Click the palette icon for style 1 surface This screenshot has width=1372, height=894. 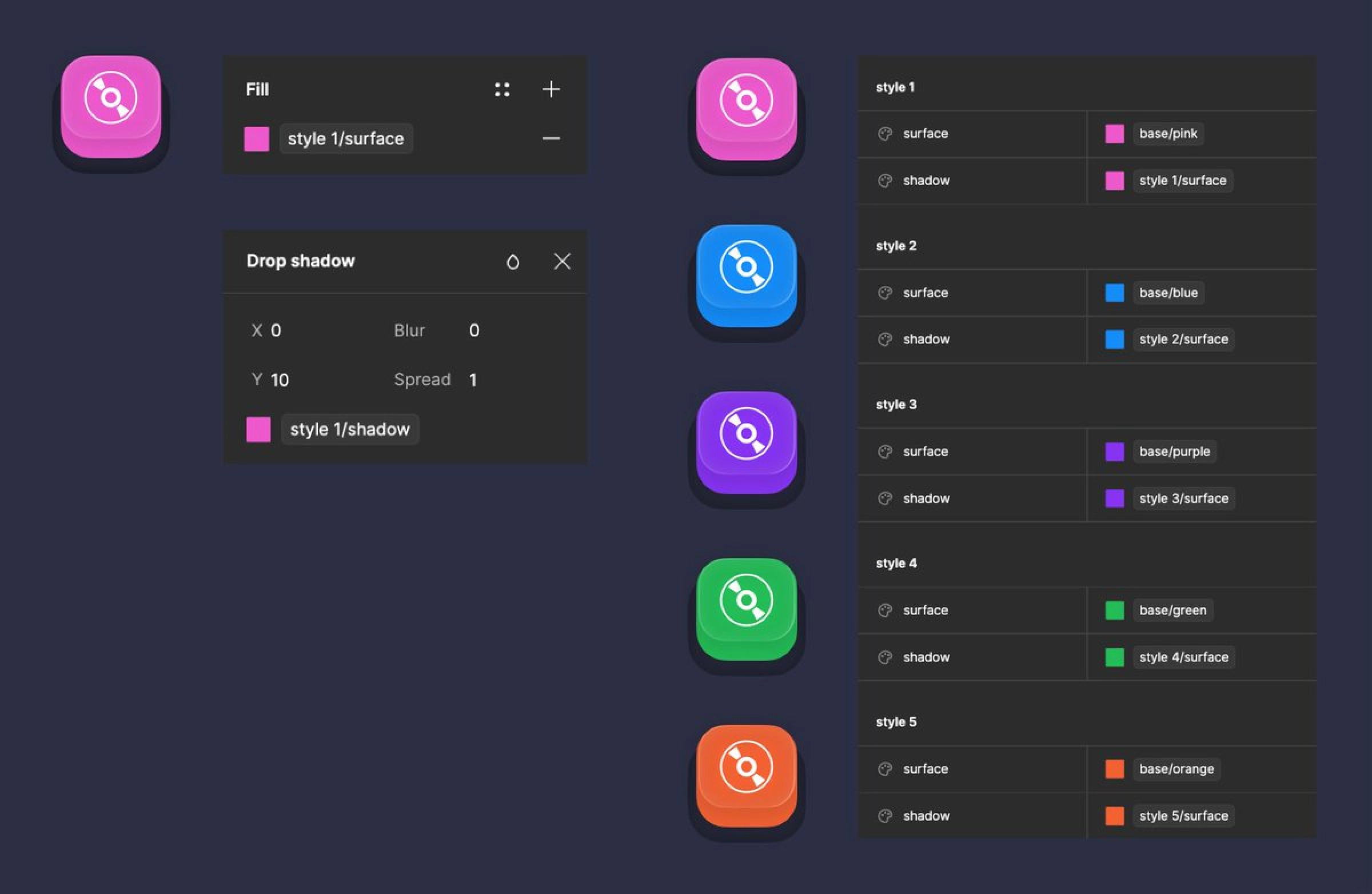[885, 134]
